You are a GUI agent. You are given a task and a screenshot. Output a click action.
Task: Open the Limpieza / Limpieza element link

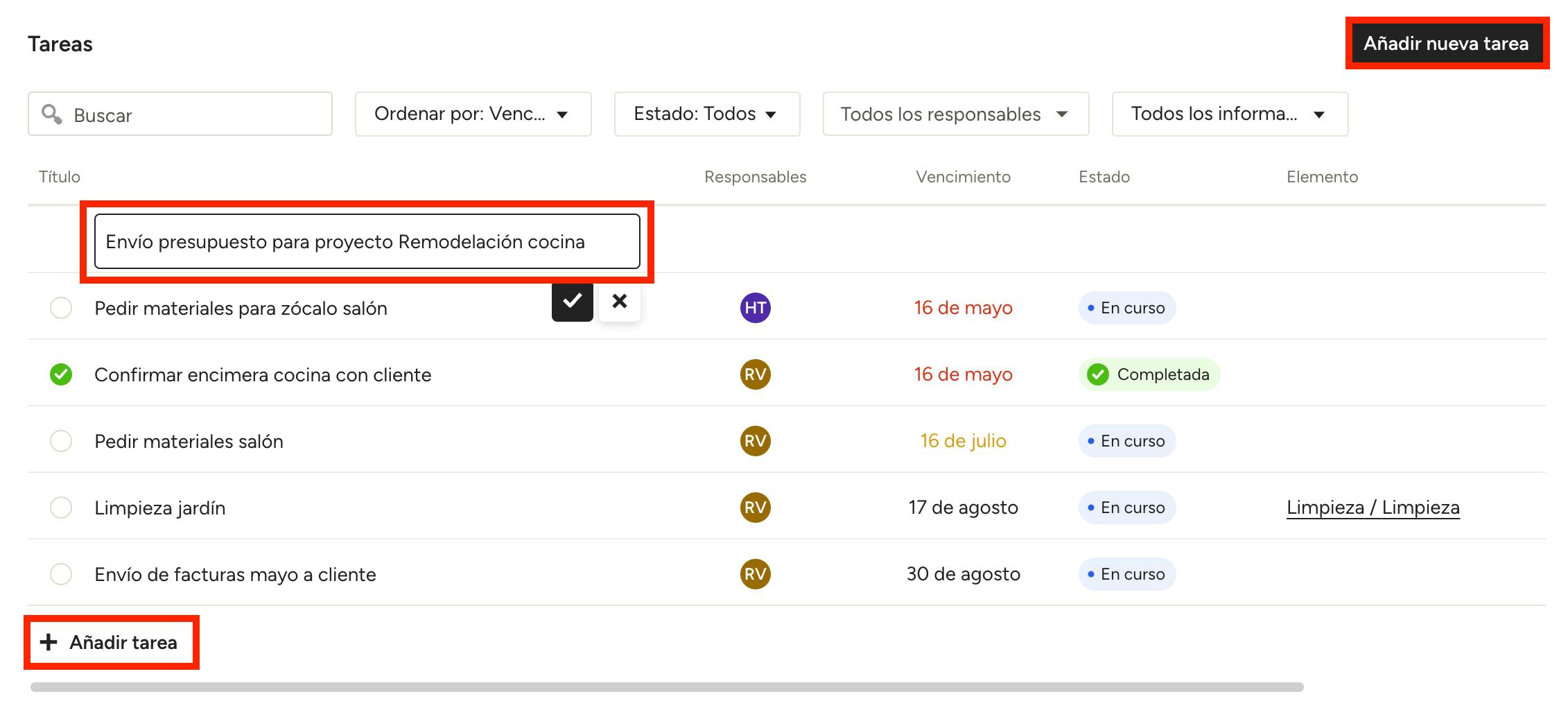tap(1373, 508)
